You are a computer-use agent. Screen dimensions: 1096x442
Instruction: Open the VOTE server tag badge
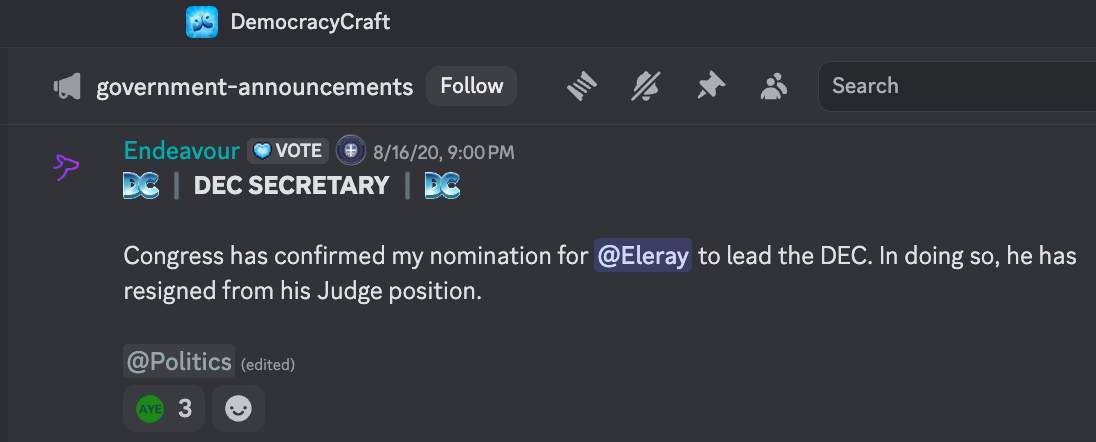point(288,150)
